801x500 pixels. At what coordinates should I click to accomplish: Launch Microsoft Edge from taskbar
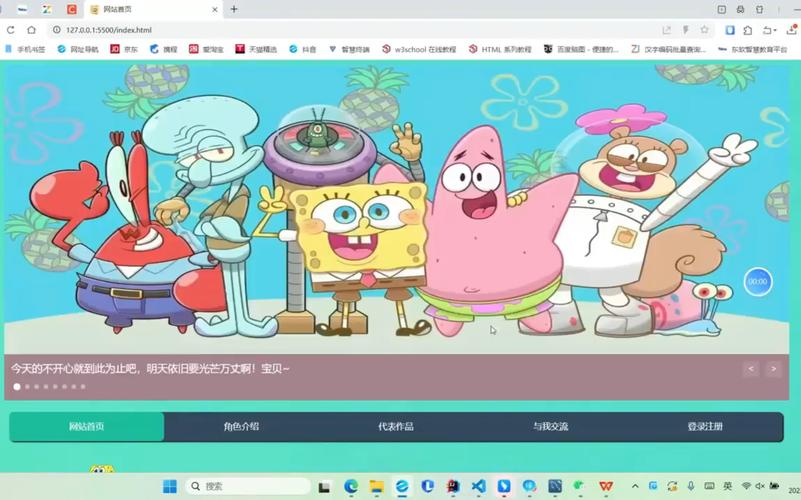[x=350, y=486]
